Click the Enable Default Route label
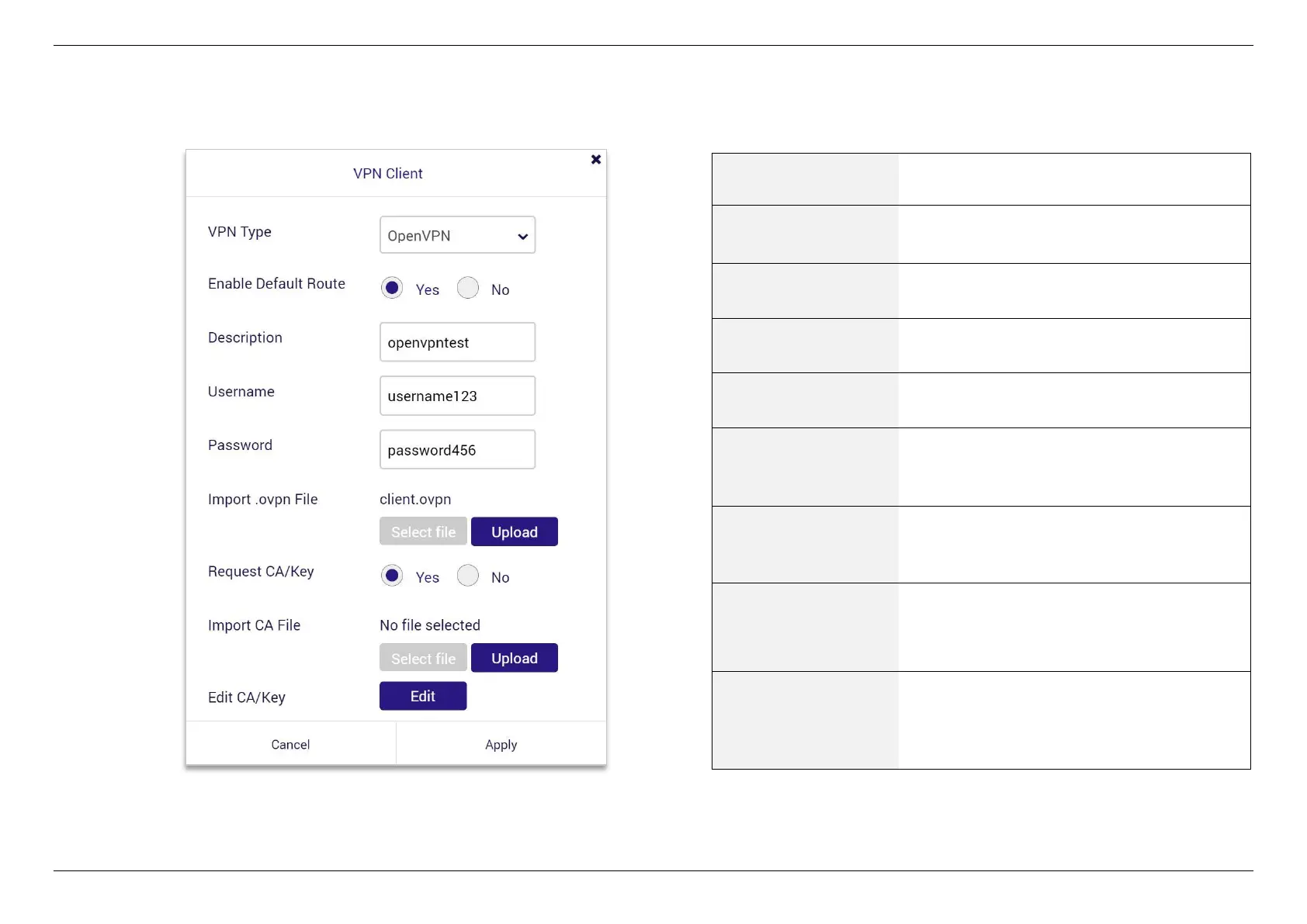This screenshot has height=924, width=1307. pyautogui.click(x=276, y=284)
